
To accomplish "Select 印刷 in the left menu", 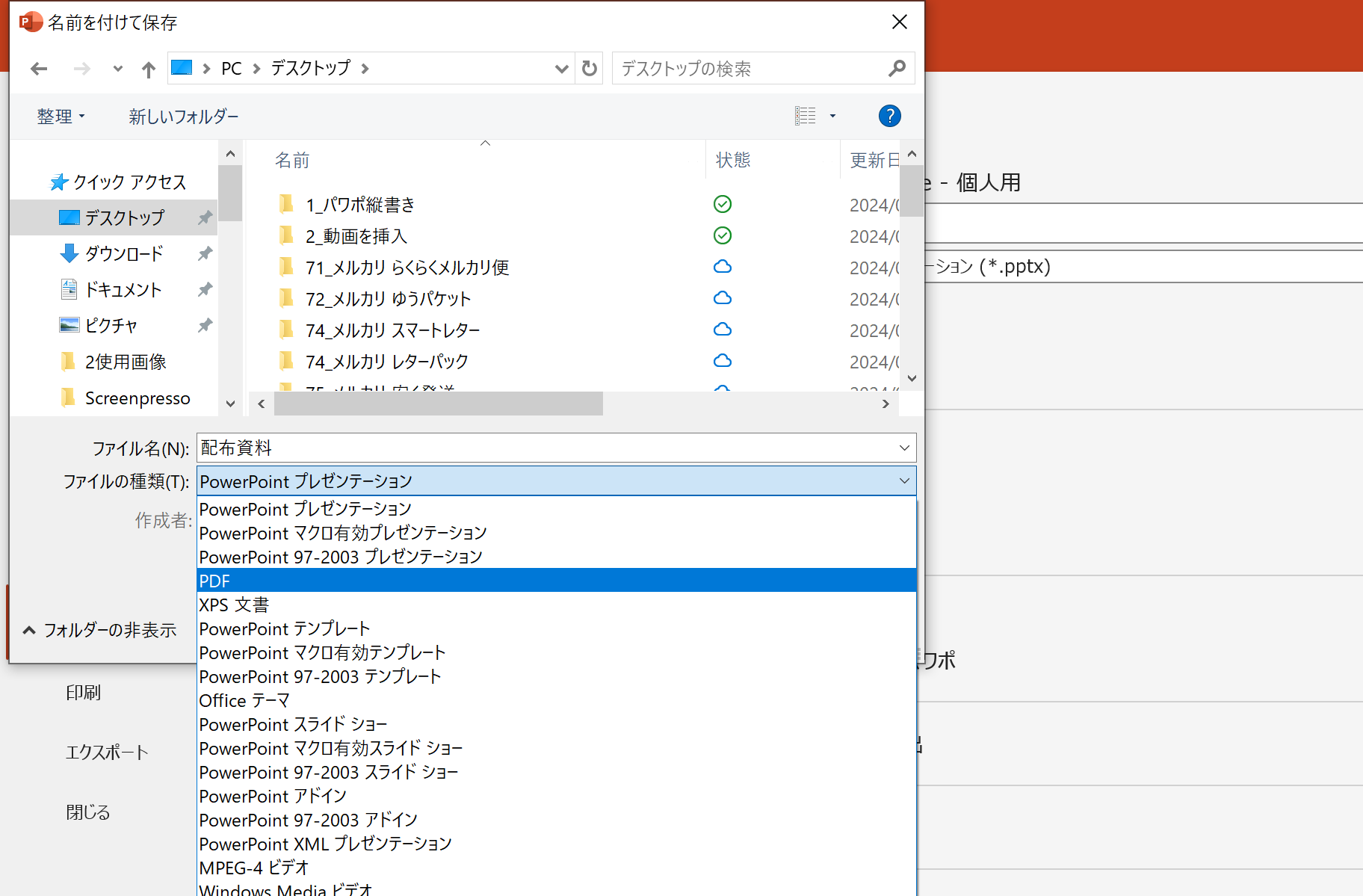I will coord(82,693).
